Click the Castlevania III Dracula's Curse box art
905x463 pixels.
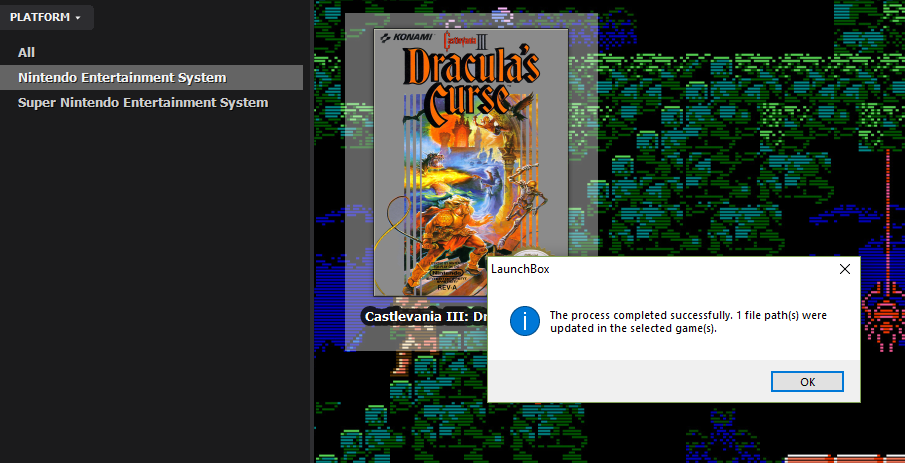(470, 162)
